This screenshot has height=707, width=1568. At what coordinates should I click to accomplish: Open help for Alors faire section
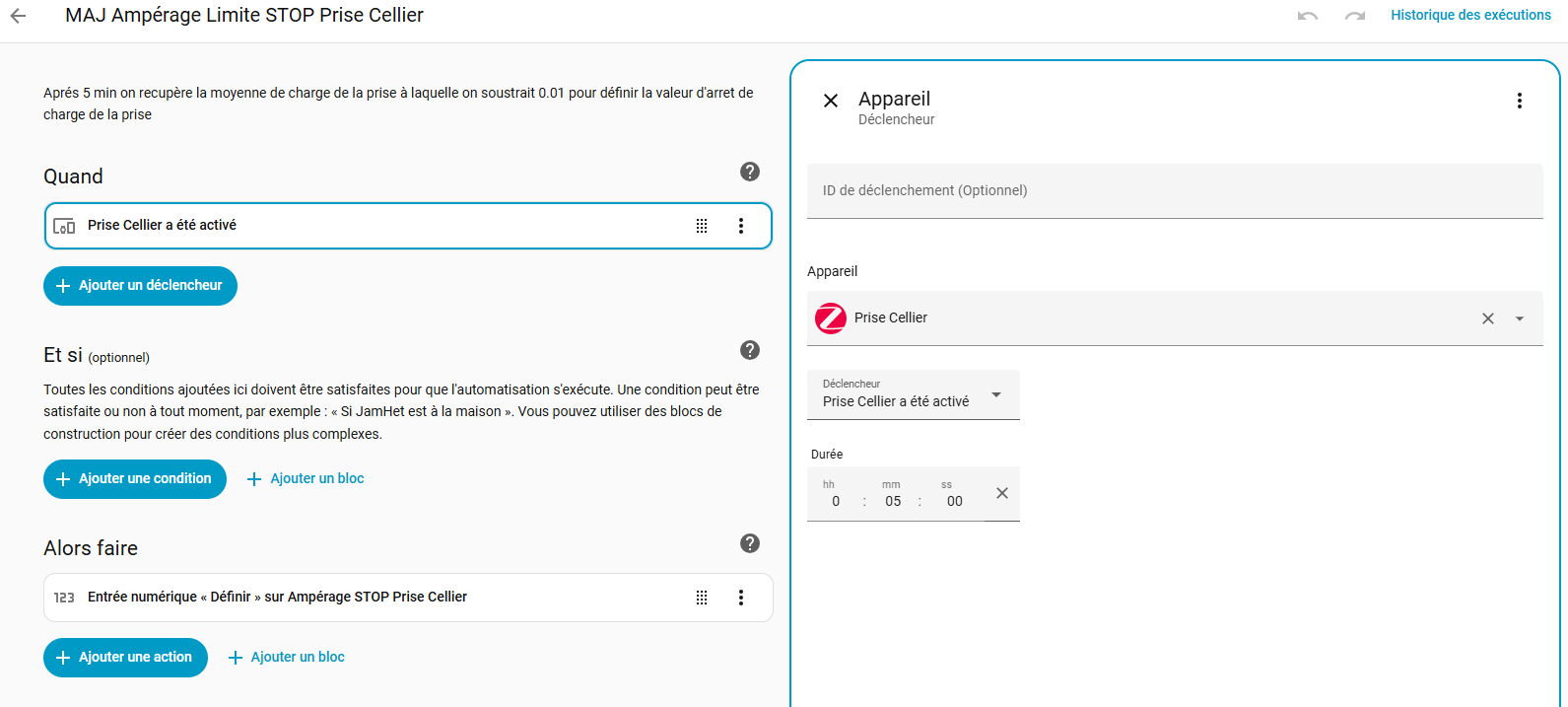click(x=750, y=543)
